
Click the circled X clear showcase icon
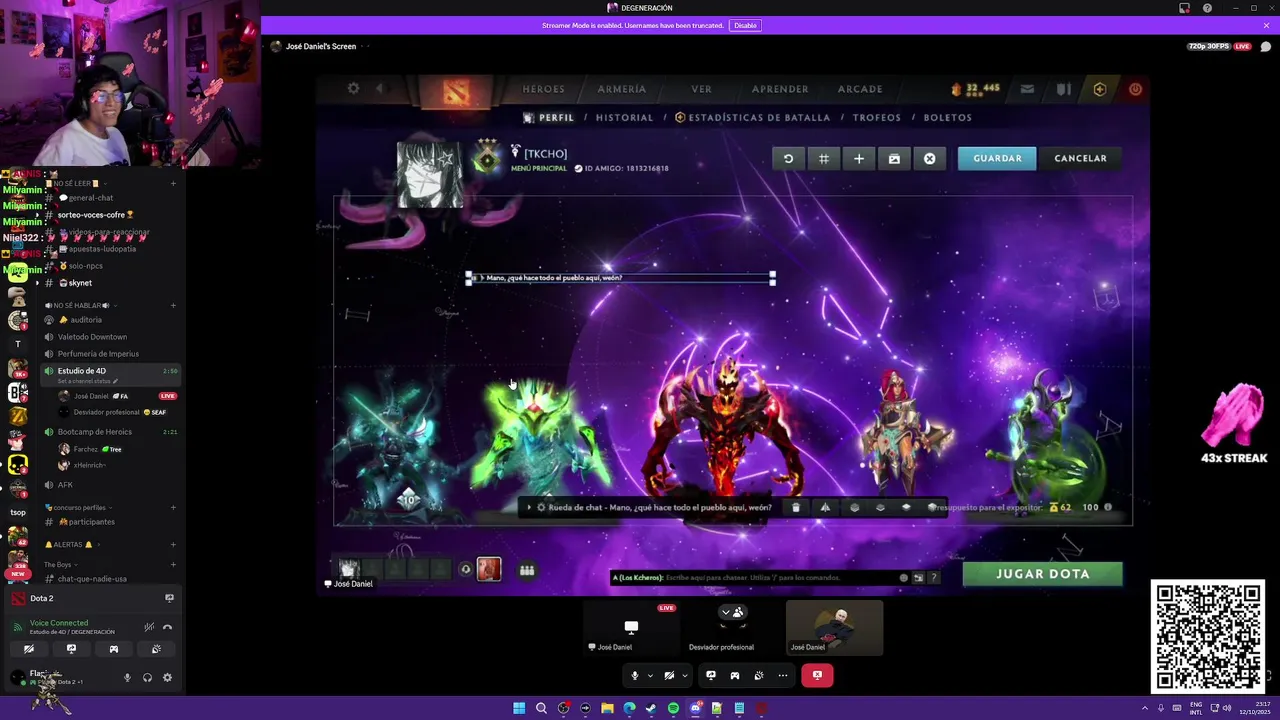click(x=929, y=158)
